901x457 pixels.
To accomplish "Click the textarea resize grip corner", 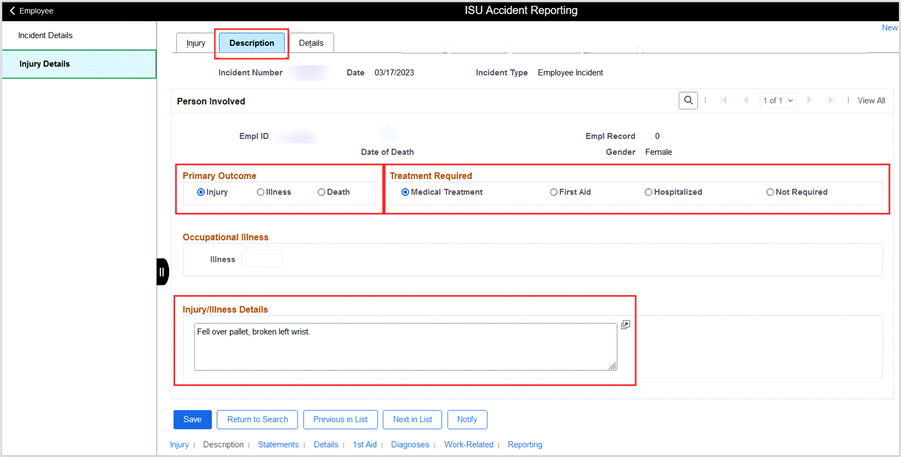I will 613,366.
